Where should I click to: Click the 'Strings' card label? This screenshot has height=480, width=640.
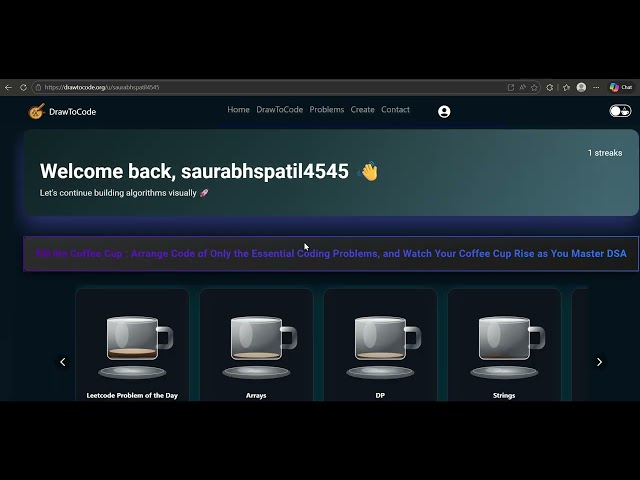[x=504, y=396]
